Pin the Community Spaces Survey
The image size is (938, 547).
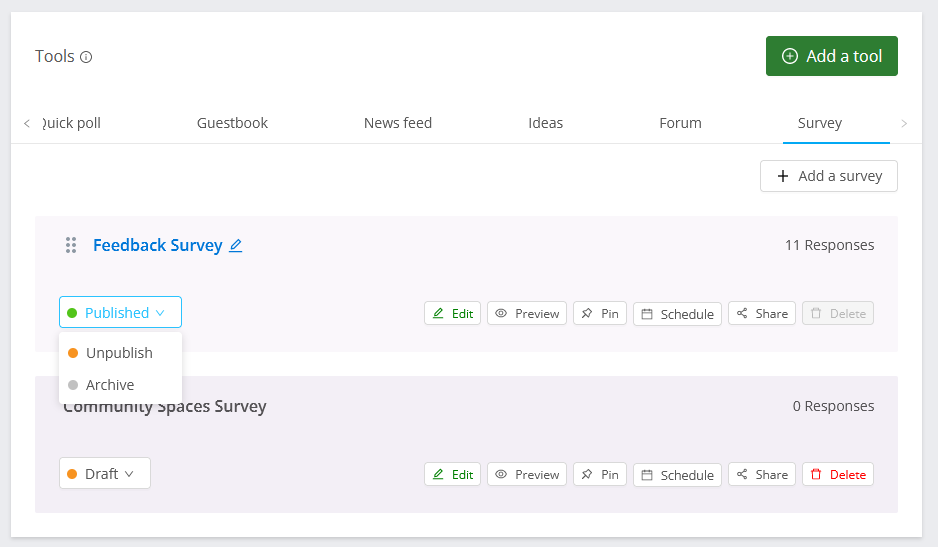pyautogui.click(x=600, y=475)
